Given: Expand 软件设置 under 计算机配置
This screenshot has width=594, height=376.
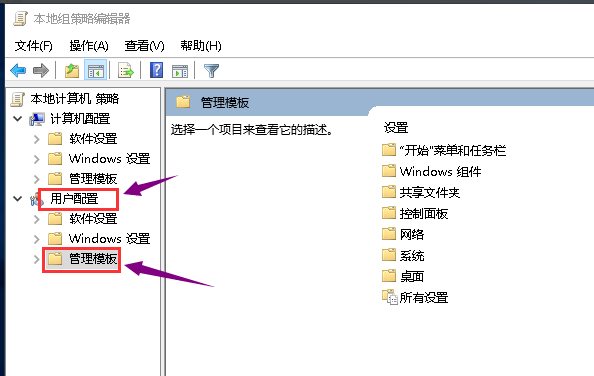Looking at the screenshot, I should click(37, 139).
